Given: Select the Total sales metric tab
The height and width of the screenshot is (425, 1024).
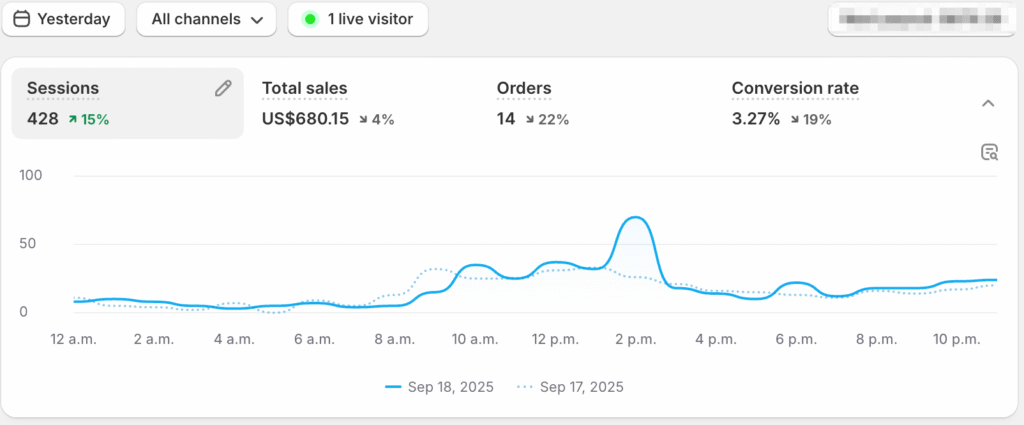Looking at the screenshot, I should [x=305, y=88].
